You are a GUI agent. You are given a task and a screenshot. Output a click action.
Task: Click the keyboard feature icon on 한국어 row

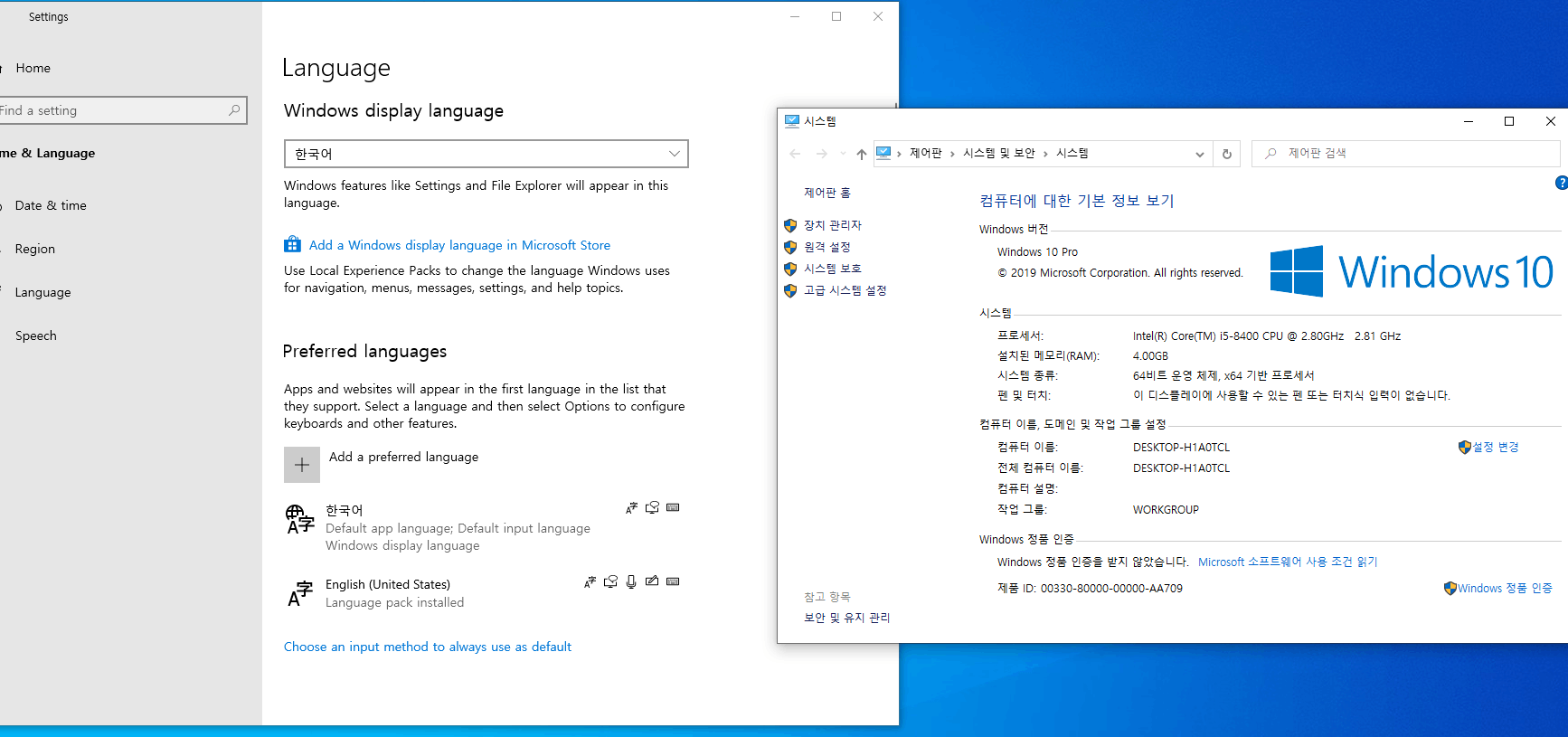673,508
